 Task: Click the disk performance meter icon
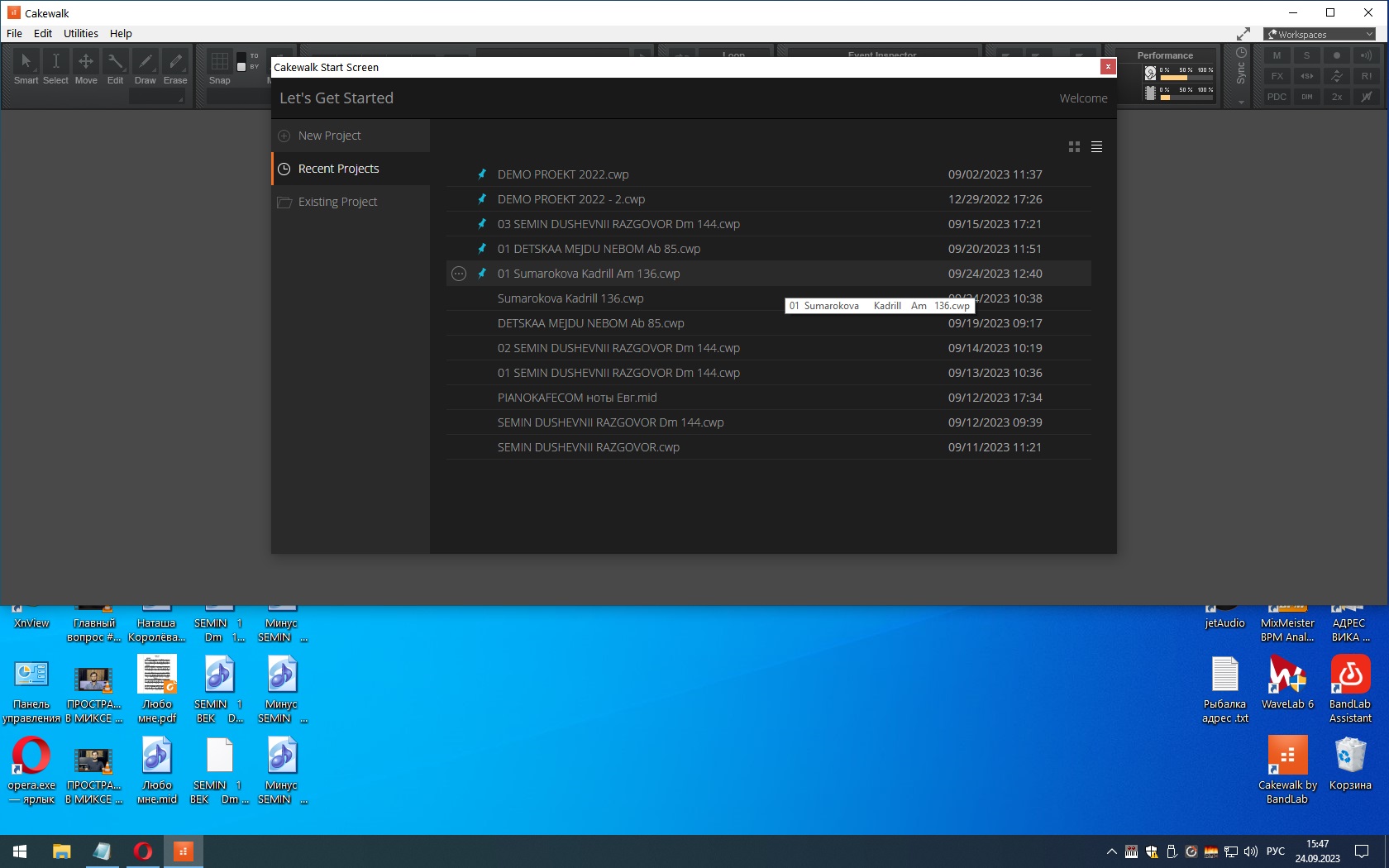point(1150,74)
